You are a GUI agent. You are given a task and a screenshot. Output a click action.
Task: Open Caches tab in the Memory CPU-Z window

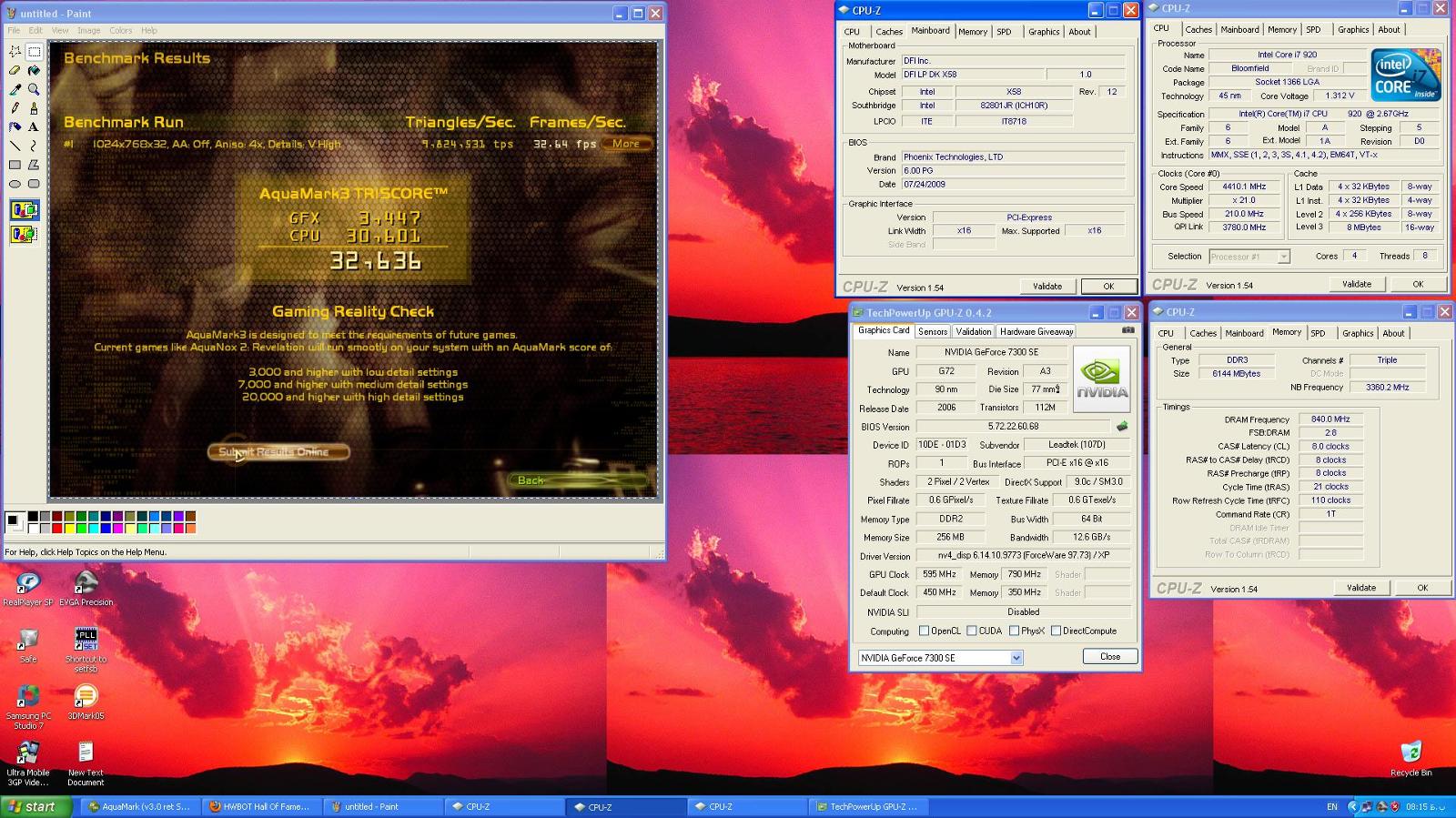[x=1203, y=333]
